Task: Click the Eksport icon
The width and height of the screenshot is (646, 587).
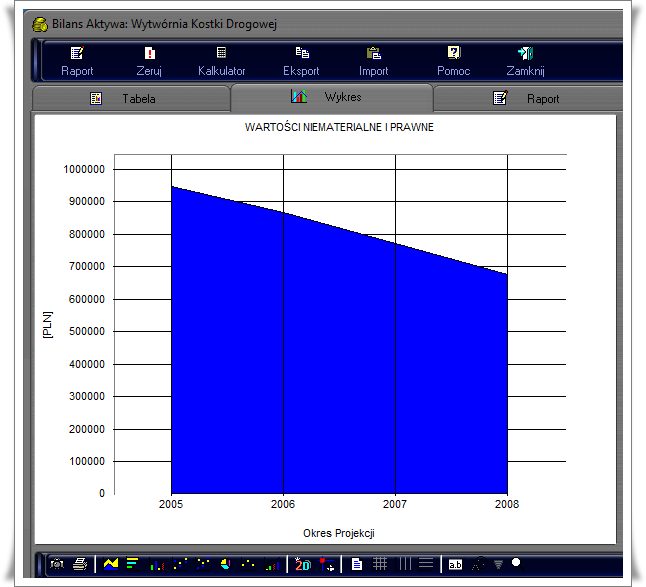Action: point(301,61)
